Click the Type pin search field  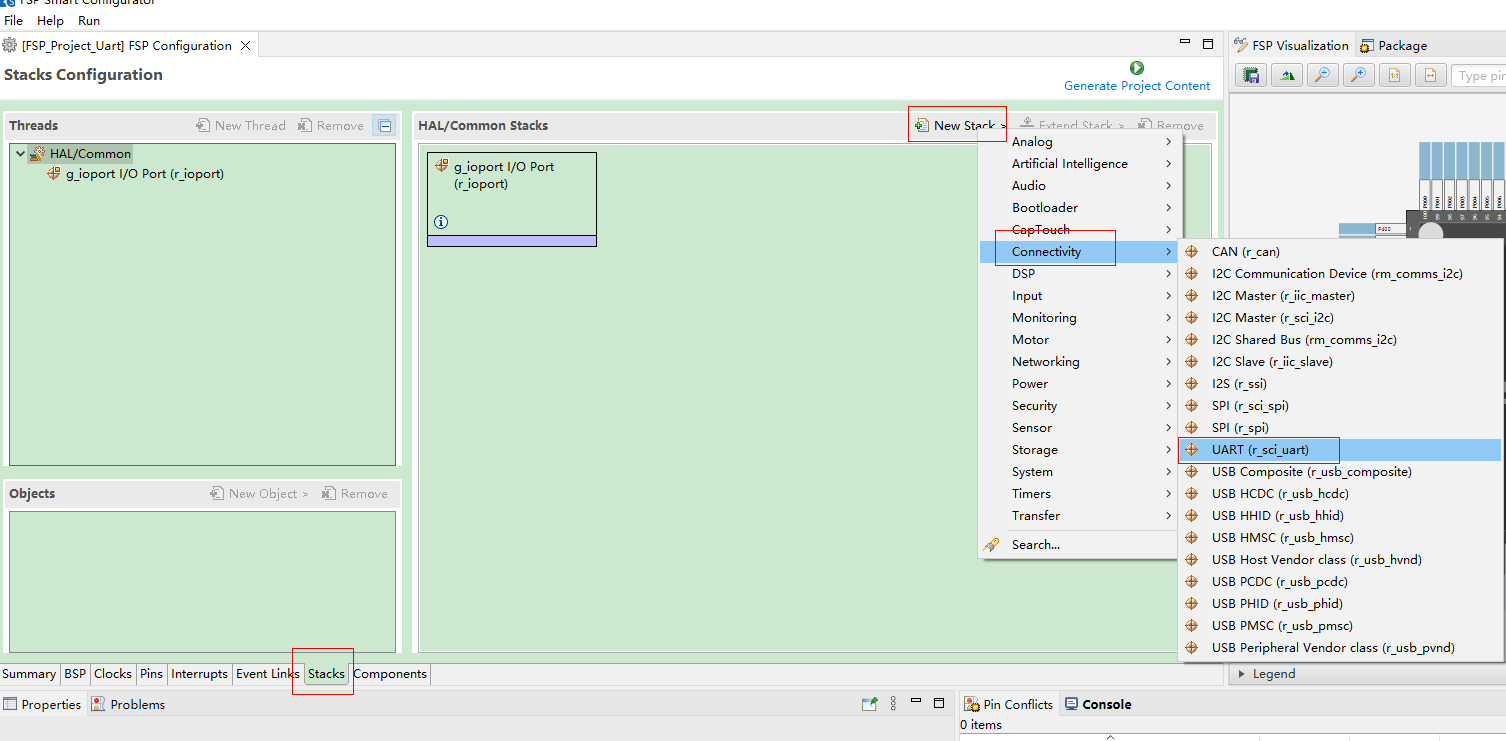[1478, 76]
